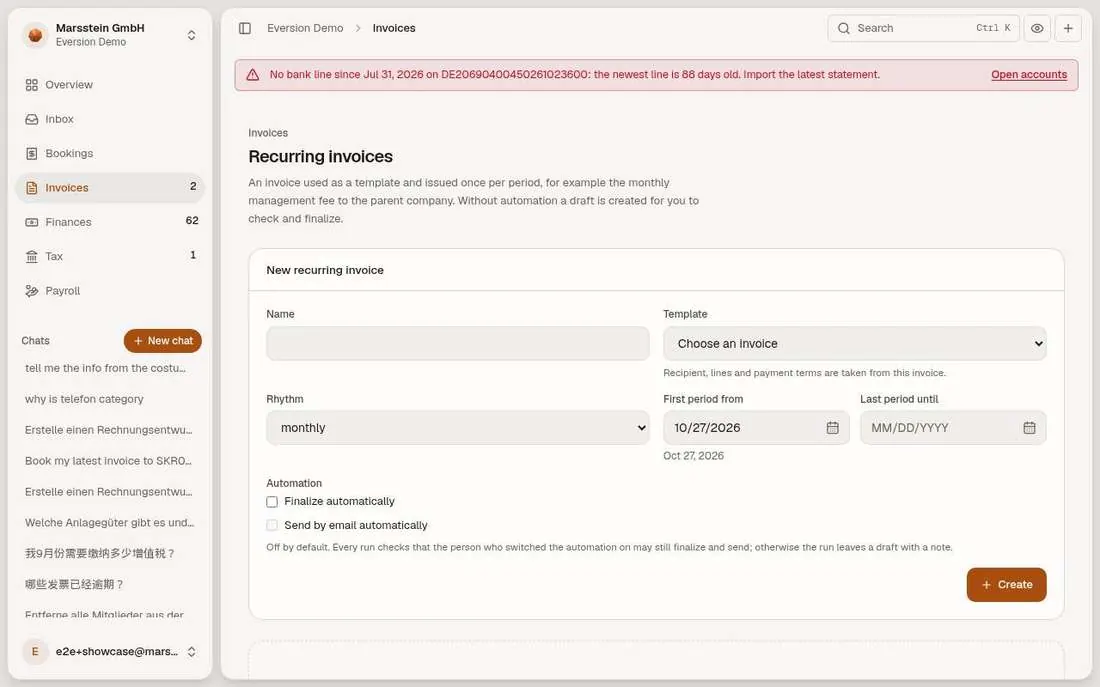The image size is (1100, 687).
Task: Open chat 'Welche Anlagegüter gibt es und...'
Action: pos(109,523)
